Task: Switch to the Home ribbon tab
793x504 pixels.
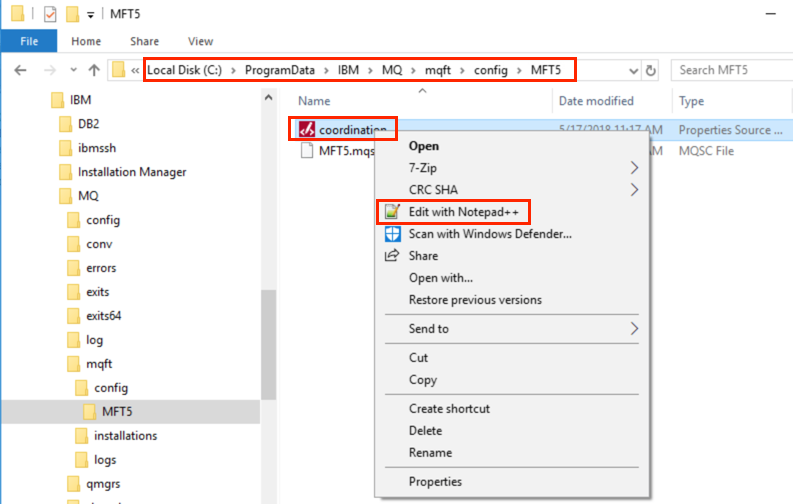Action: 86,41
